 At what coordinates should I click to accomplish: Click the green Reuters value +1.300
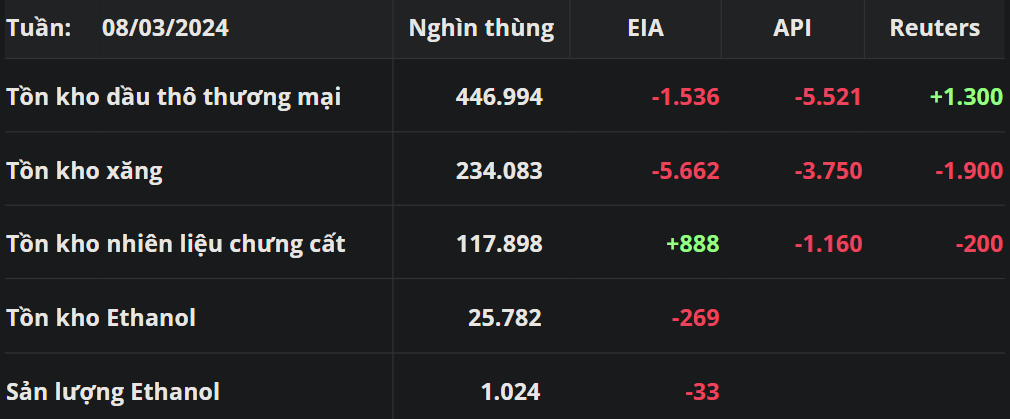point(965,97)
